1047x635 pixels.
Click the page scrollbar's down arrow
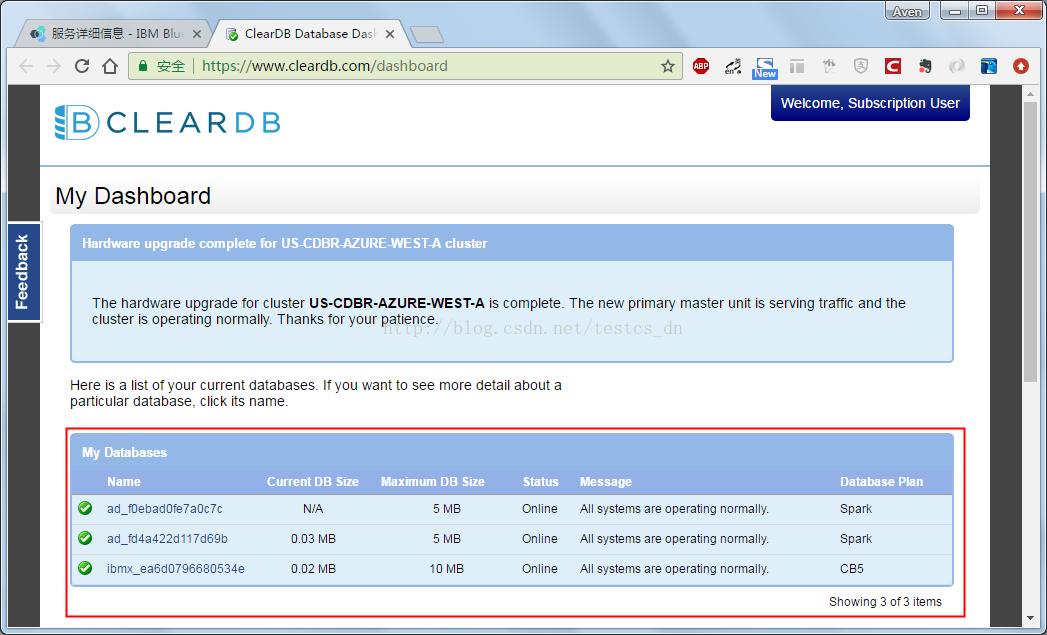1030,619
